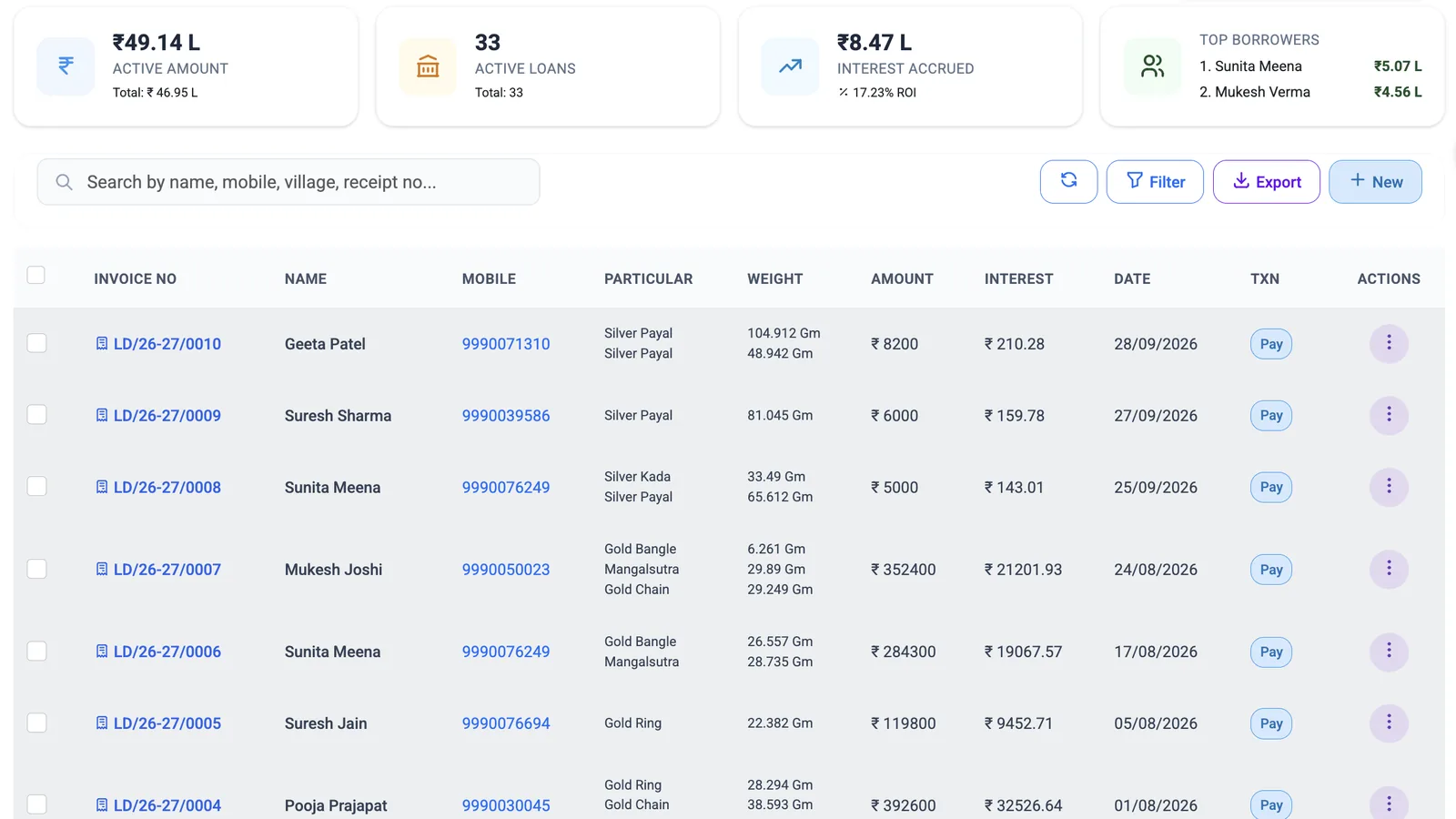Open actions menu for Pooja Prajapat row
1456x819 pixels.
[1389, 804]
